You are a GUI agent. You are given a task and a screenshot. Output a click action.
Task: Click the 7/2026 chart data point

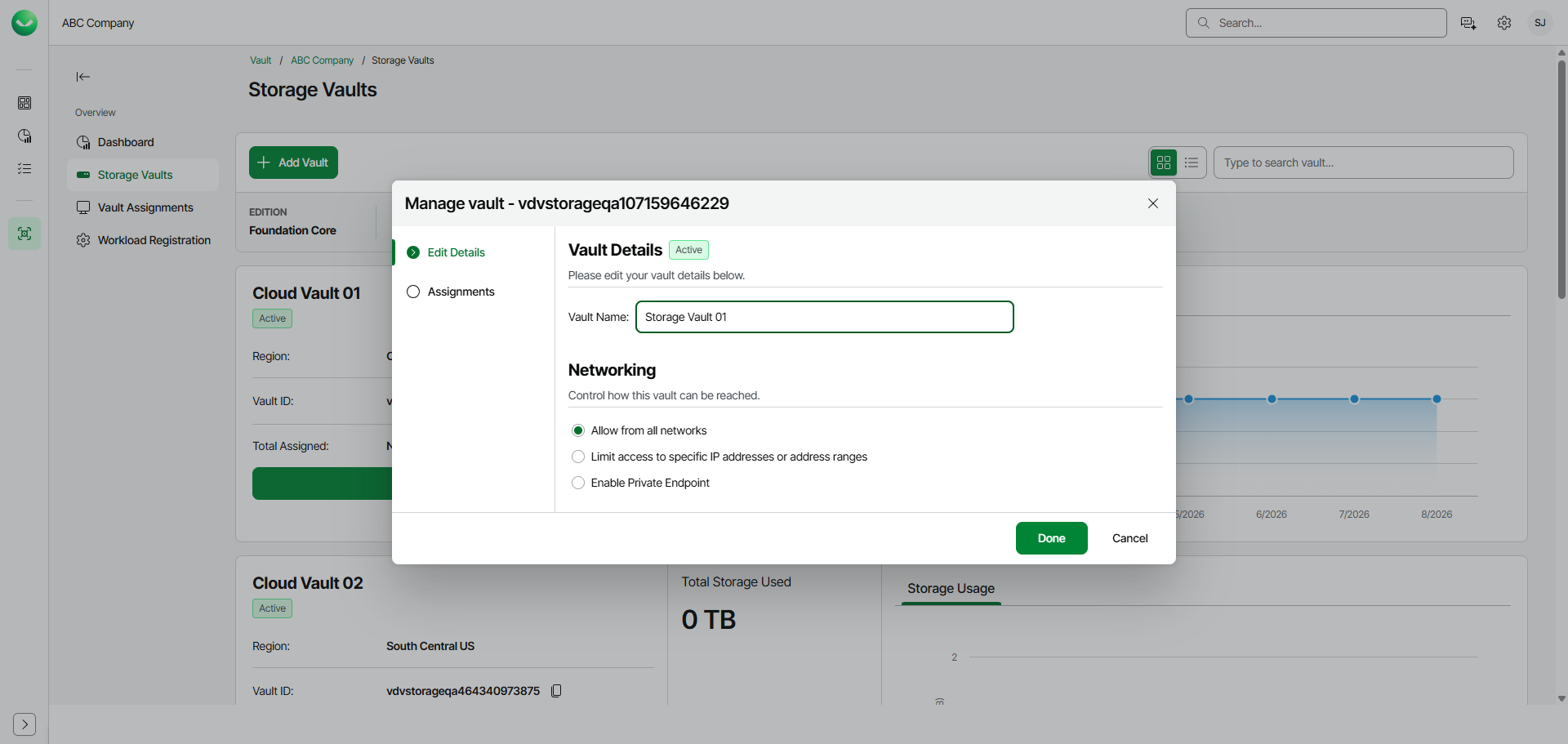[x=1354, y=399]
